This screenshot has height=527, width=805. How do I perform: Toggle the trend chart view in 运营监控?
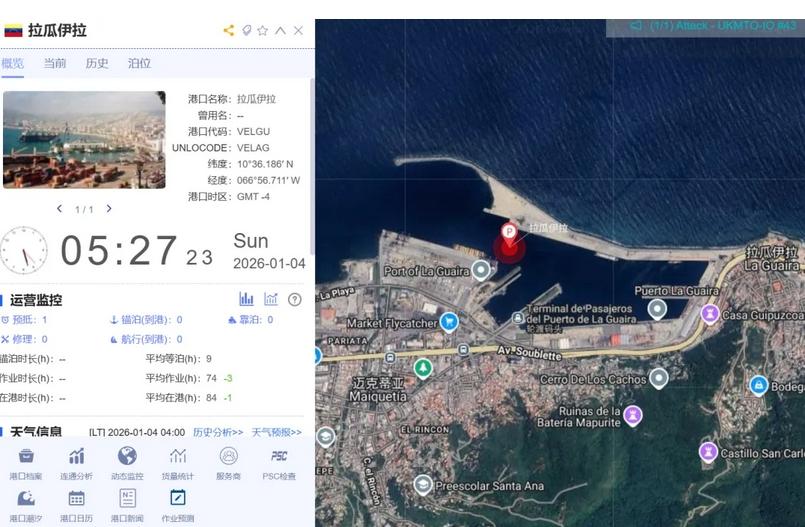(271, 299)
